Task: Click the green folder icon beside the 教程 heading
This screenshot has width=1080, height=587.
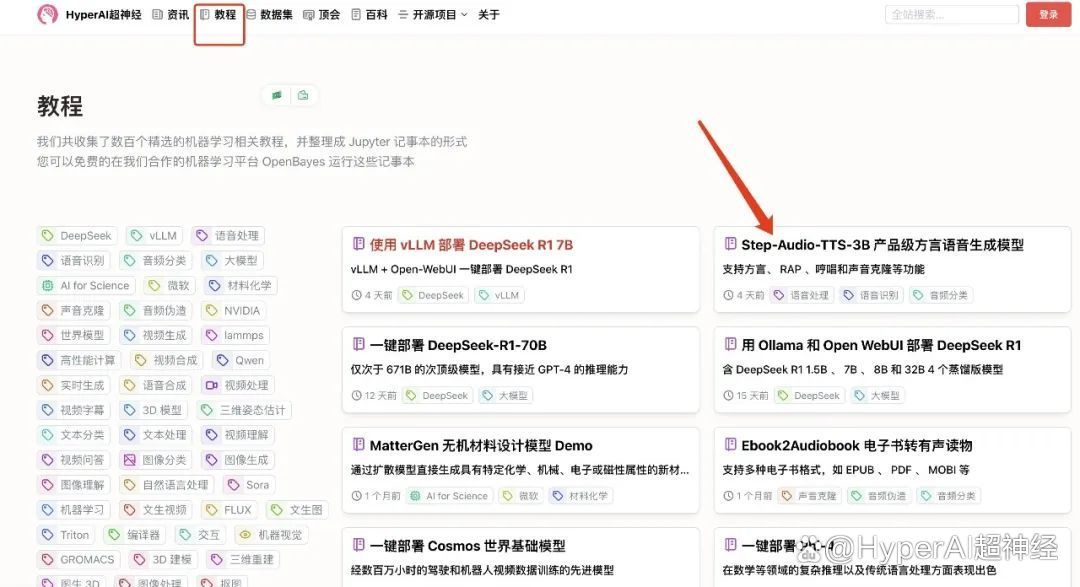Action: click(x=303, y=95)
